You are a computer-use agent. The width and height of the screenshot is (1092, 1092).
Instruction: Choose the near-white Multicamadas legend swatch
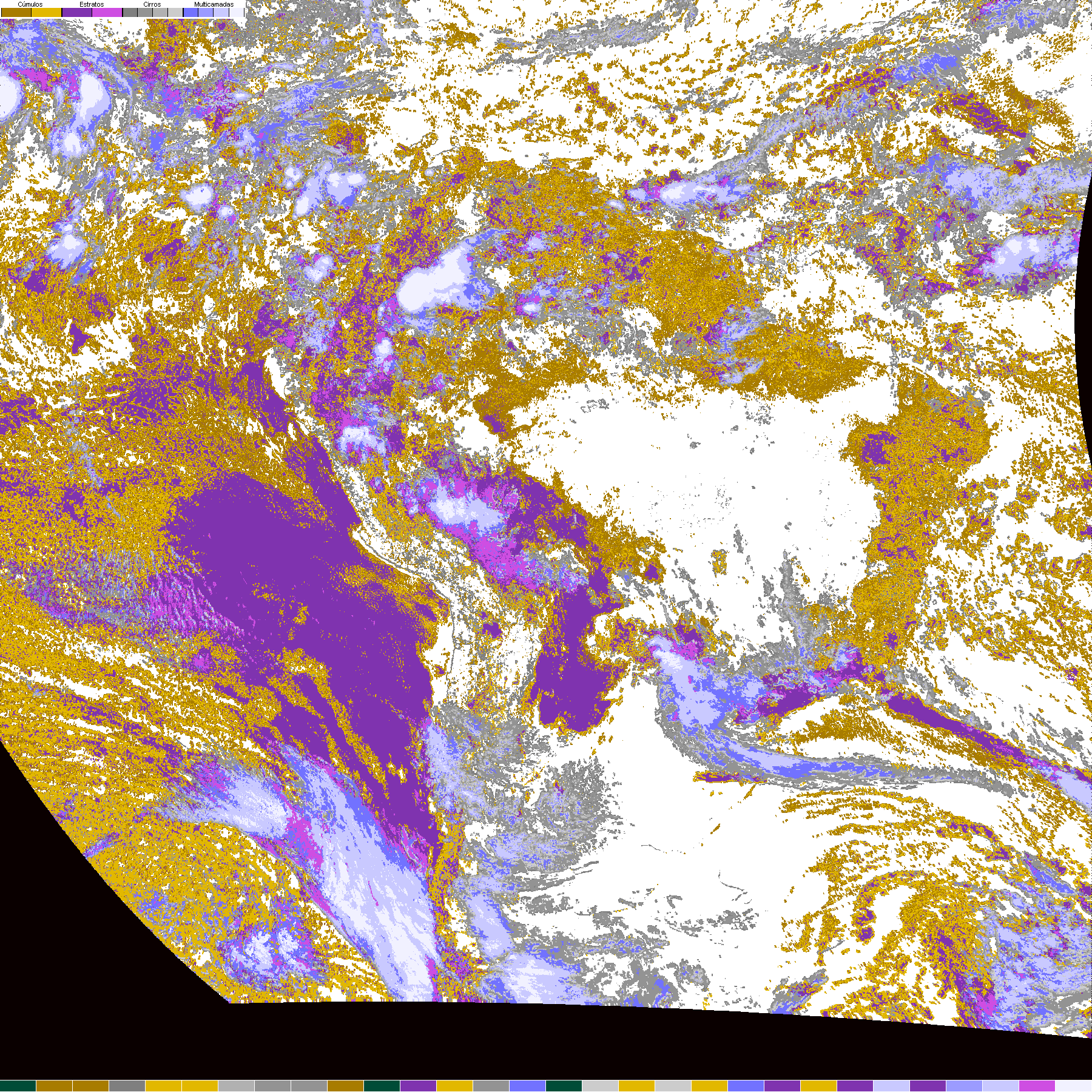pos(237,13)
